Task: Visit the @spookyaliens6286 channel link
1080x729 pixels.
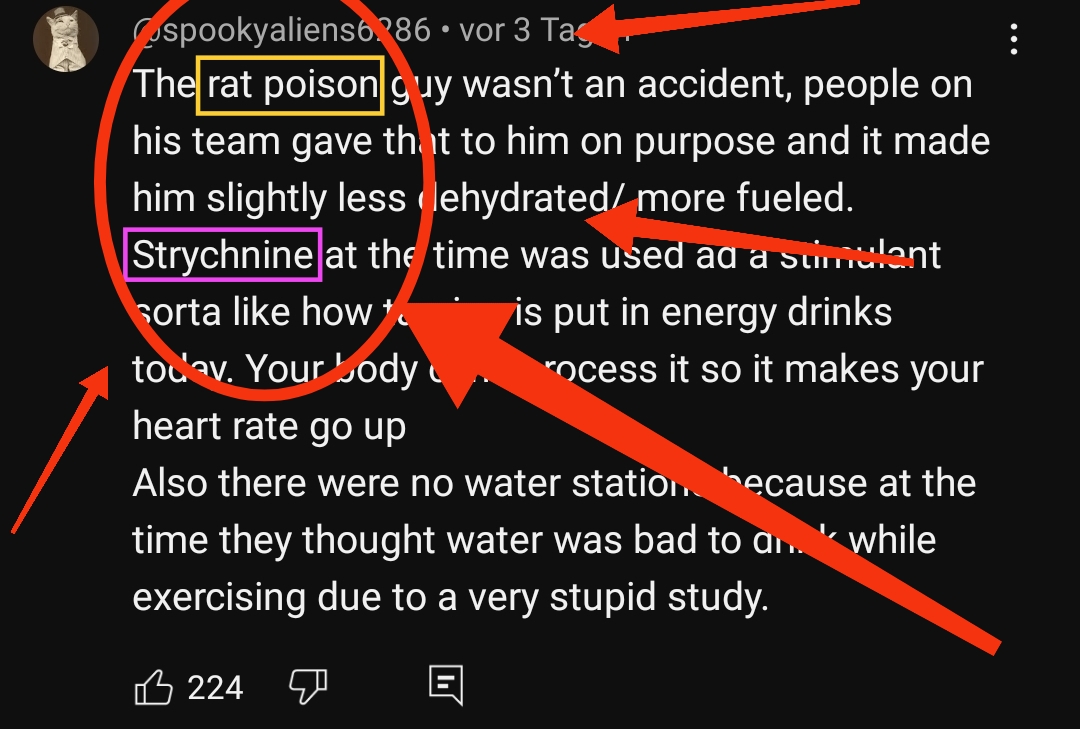Action: [281, 30]
